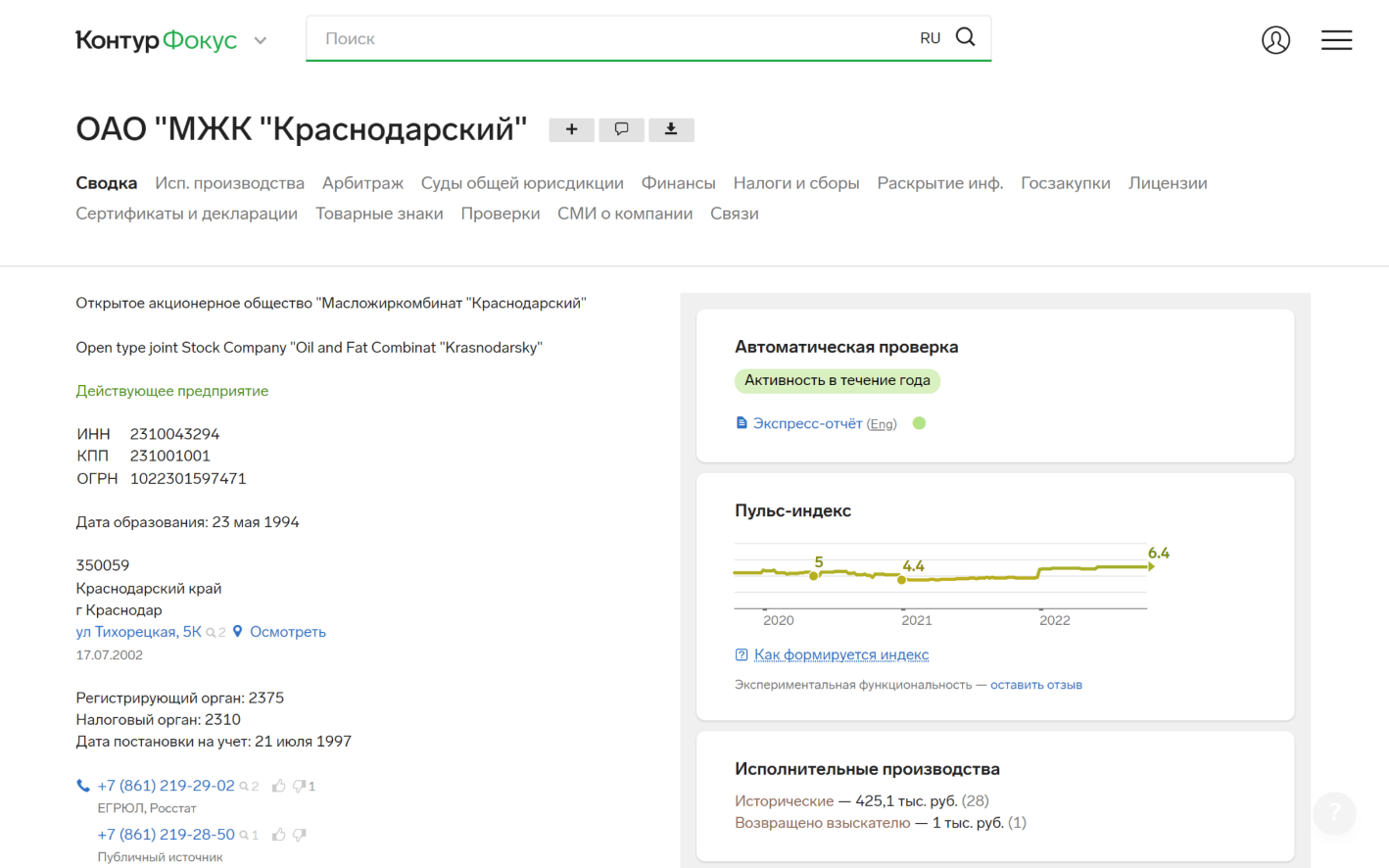Click phone number +7 (861) 219-29-02
1389x868 pixels.
pyautogui.click(x=167, y=786)
